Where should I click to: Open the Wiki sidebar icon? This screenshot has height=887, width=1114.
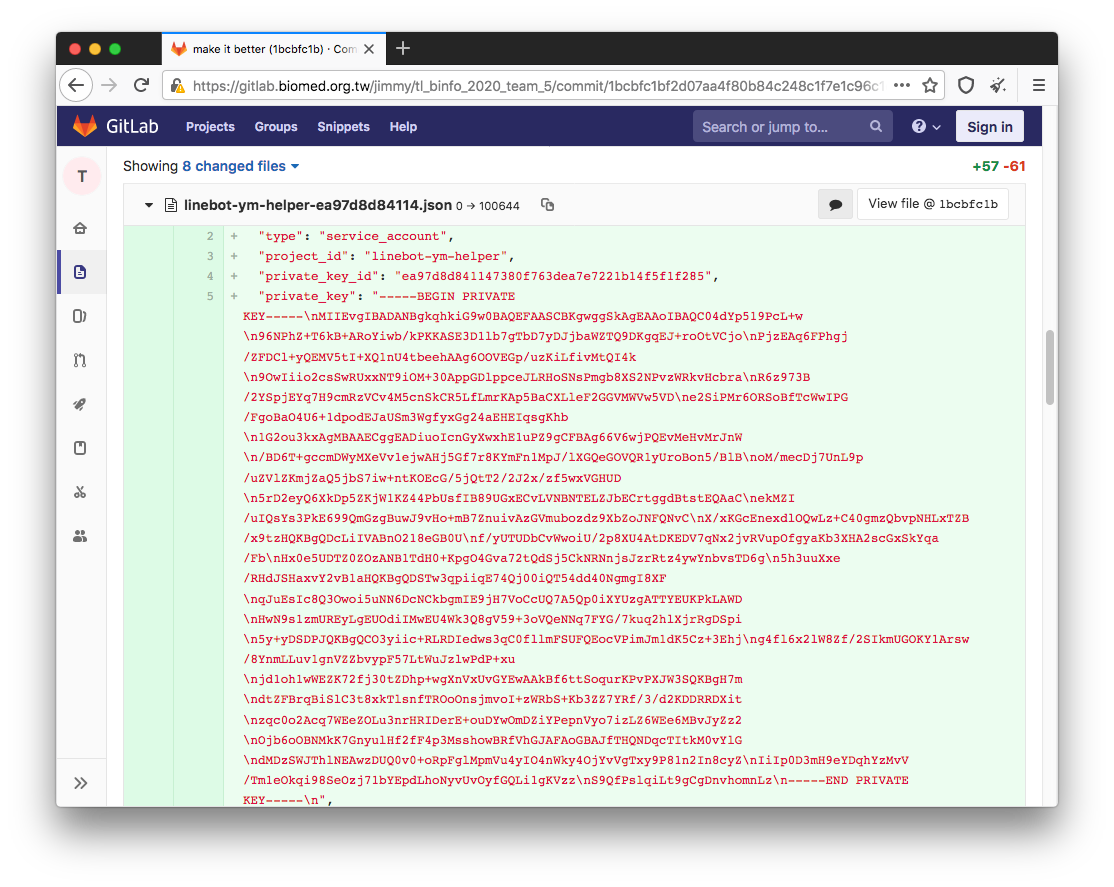[80, 448]
